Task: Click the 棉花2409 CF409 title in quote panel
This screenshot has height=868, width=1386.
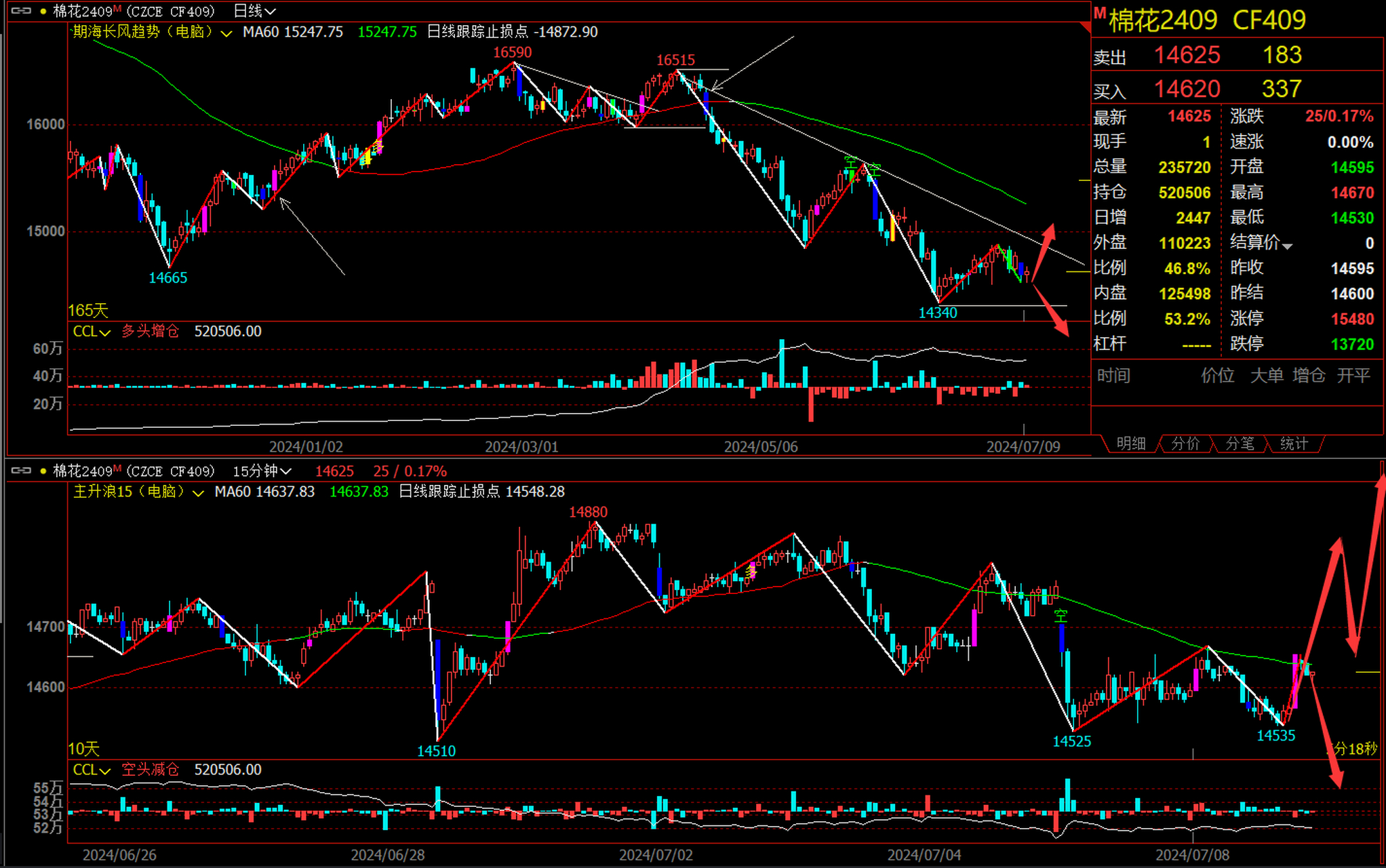Action: coord(1207,20)
